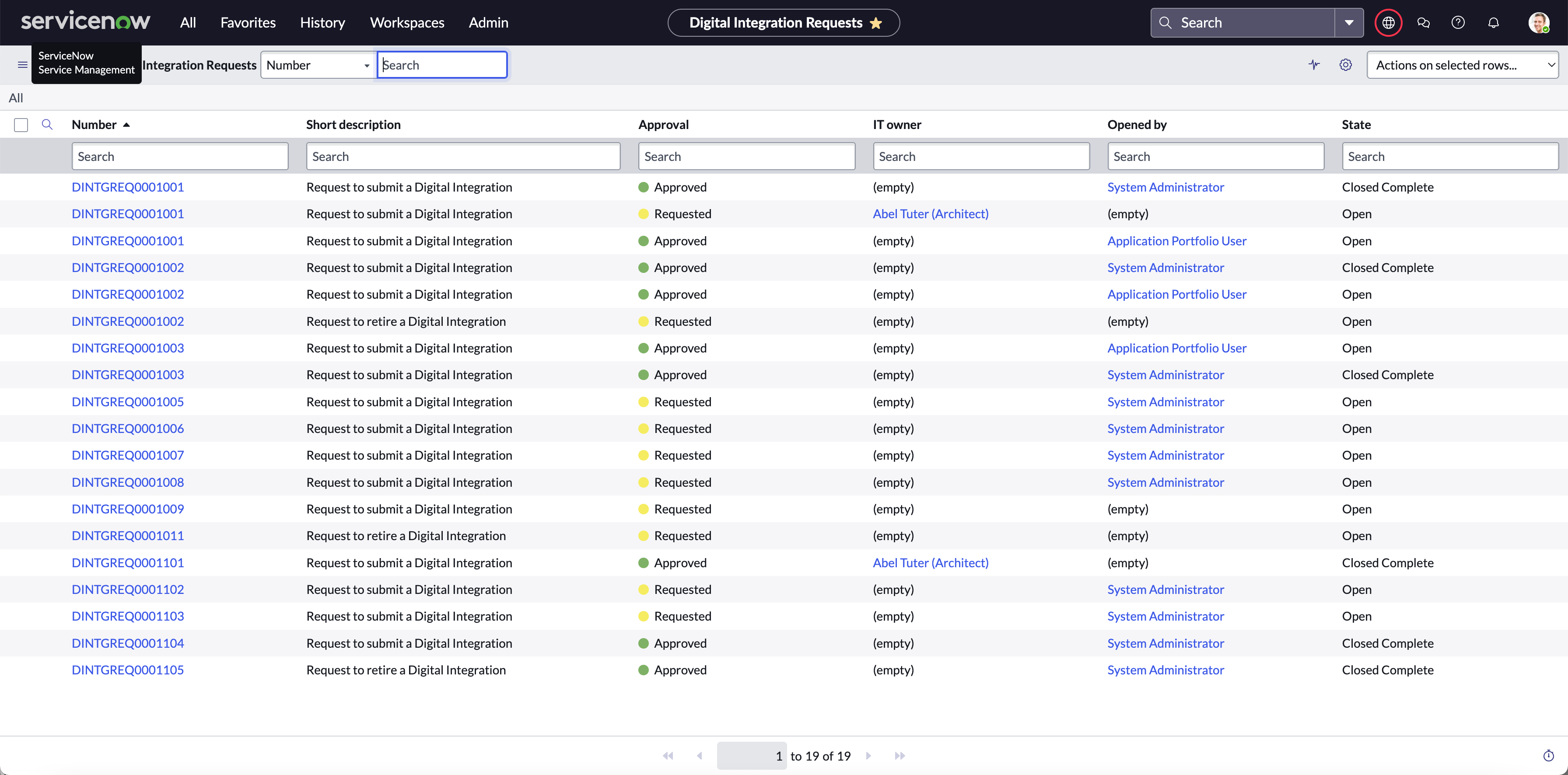
Task: Click the list hamburger menu icon
Action: (x=22, y=65)
